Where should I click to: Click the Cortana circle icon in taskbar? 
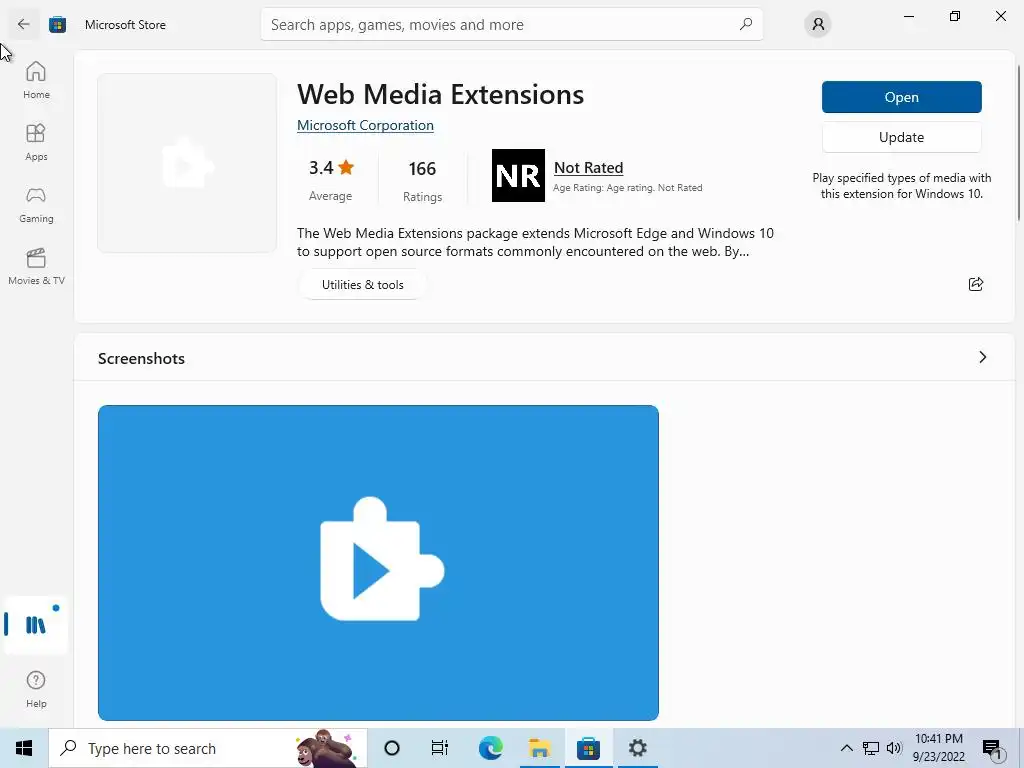coord(392,748)
